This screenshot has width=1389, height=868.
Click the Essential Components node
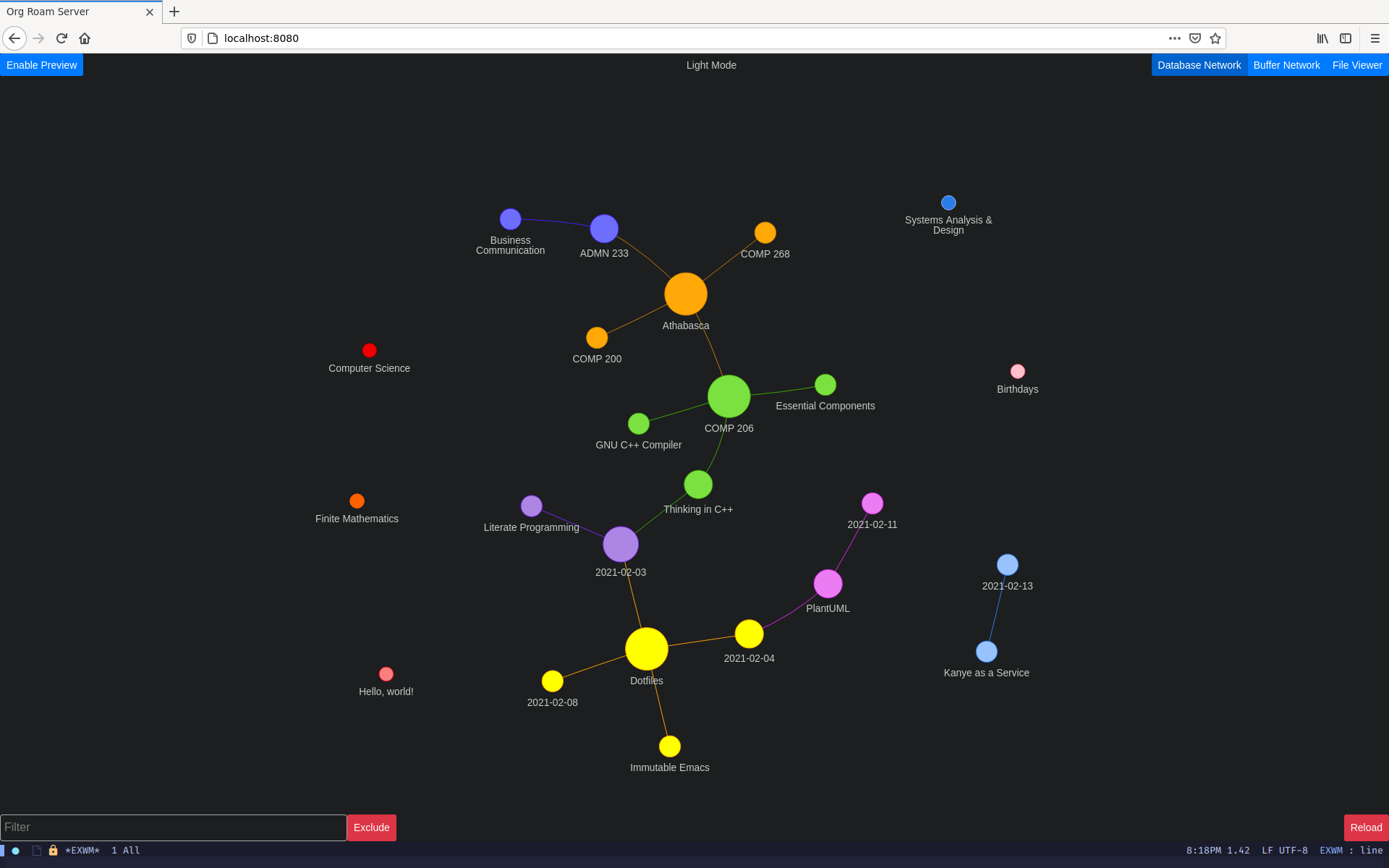tap(823, 384)
